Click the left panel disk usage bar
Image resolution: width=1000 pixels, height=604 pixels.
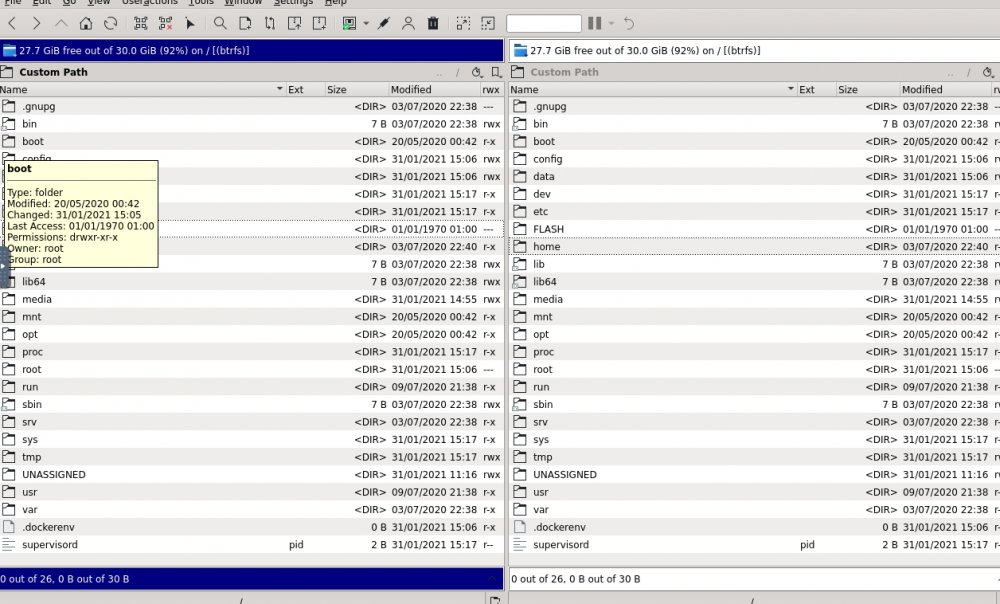click(x=252, y=50)
